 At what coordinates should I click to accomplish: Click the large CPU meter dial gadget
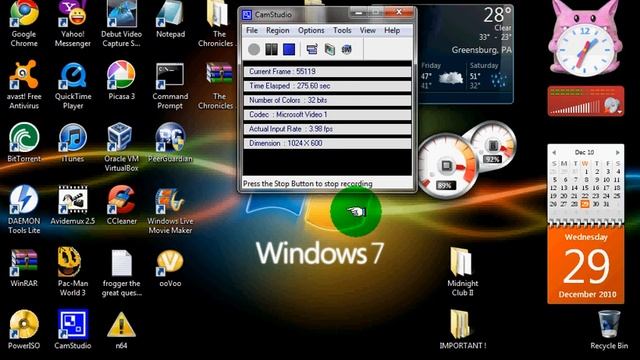447,166
